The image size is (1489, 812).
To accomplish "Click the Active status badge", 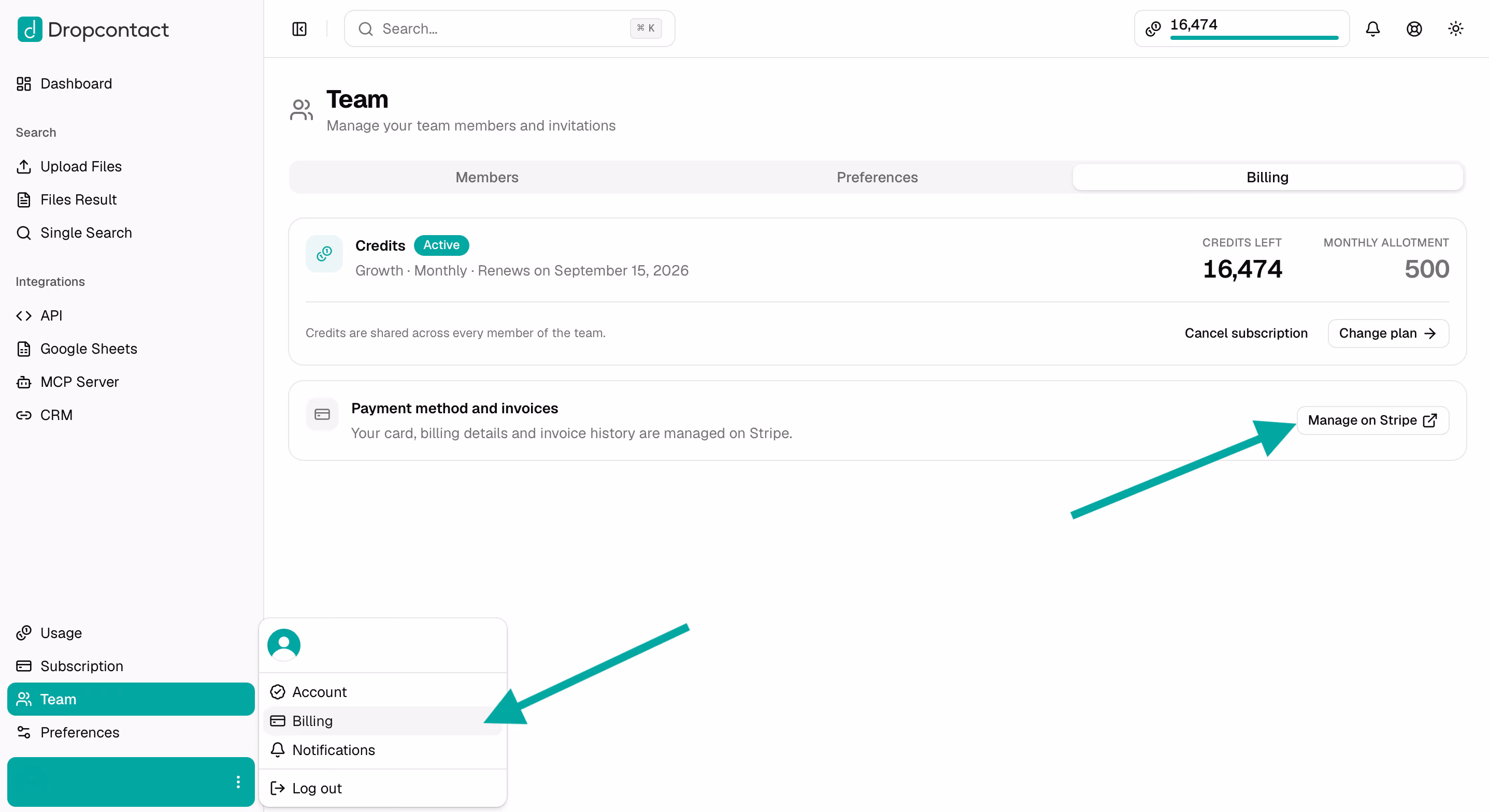I will click(441, 245).
